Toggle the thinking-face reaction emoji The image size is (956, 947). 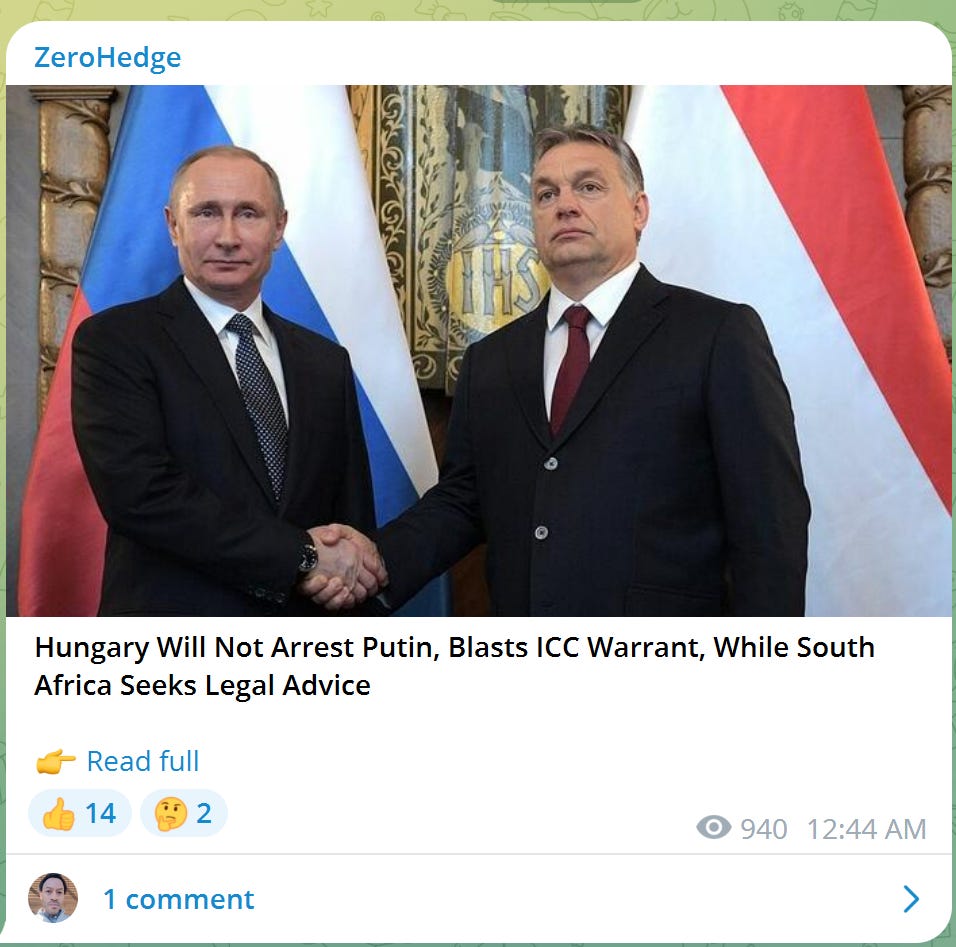(x=171, y=813)
